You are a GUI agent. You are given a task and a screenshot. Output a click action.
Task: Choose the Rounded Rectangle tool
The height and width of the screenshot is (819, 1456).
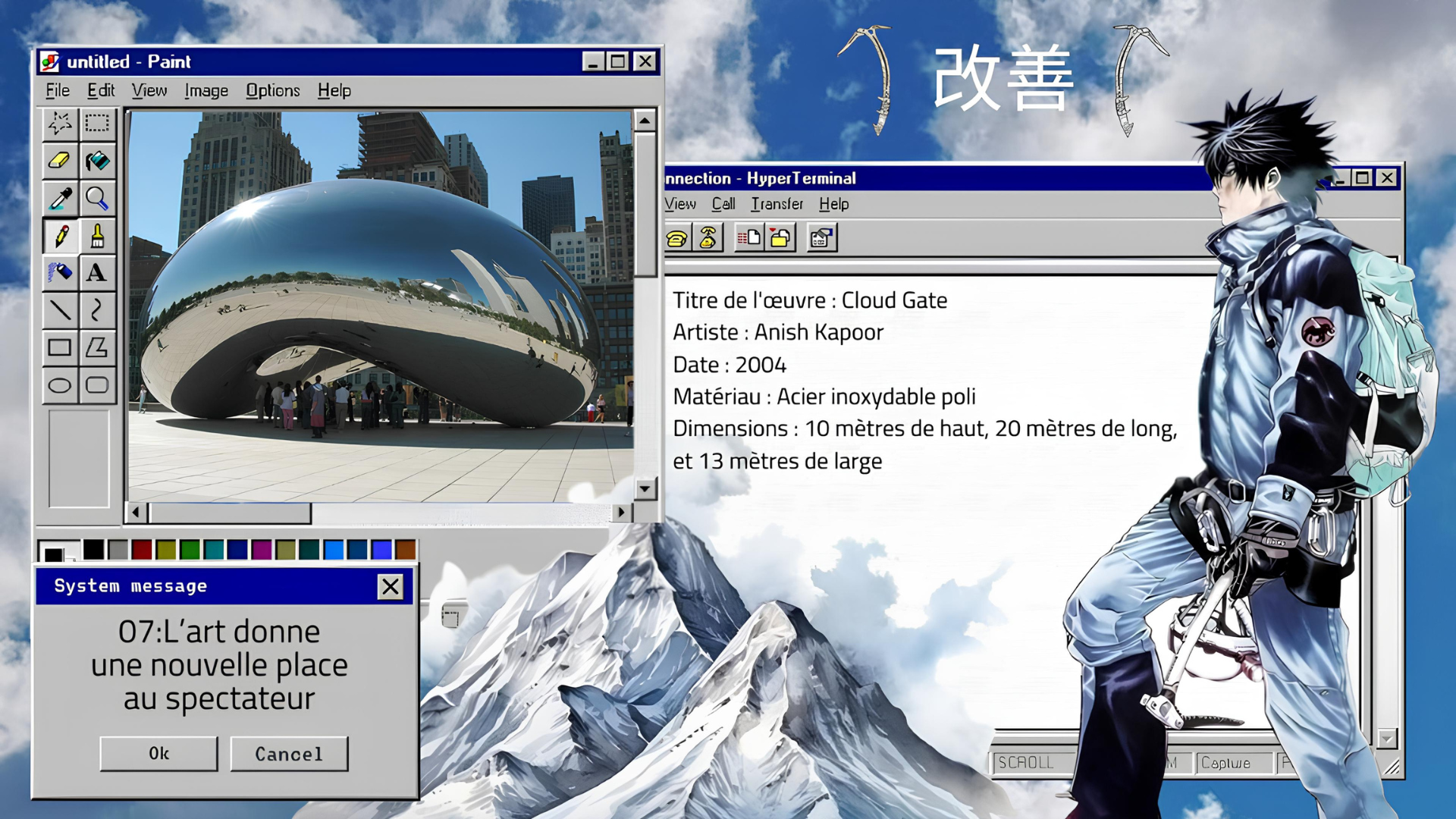(97, 385)
